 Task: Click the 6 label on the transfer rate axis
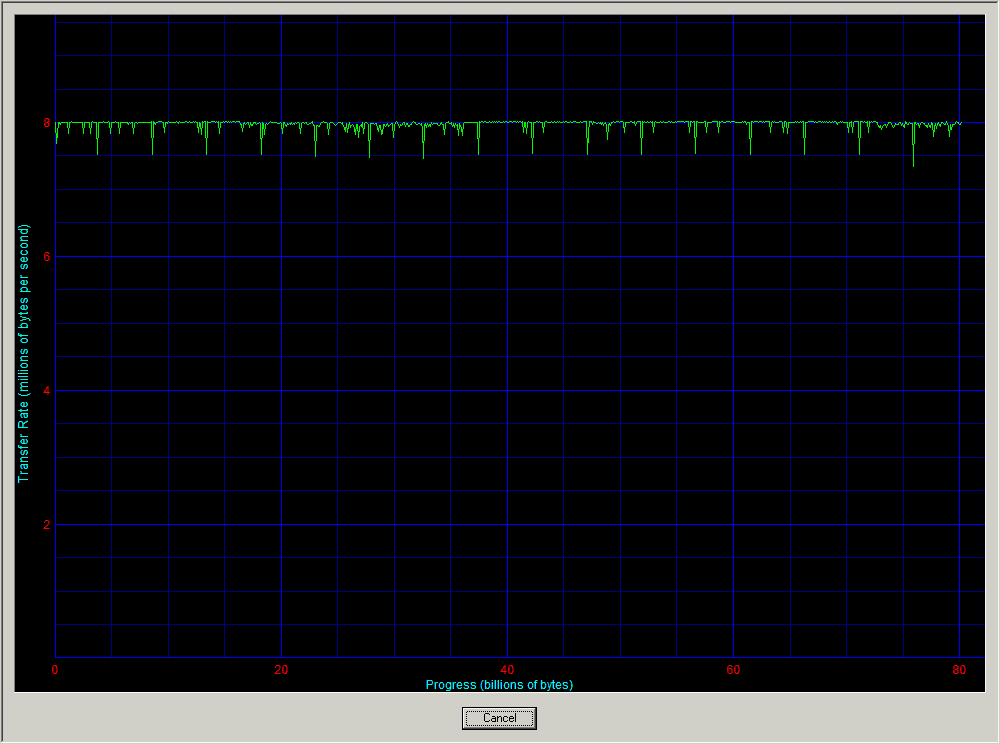(x=46, y=256)
